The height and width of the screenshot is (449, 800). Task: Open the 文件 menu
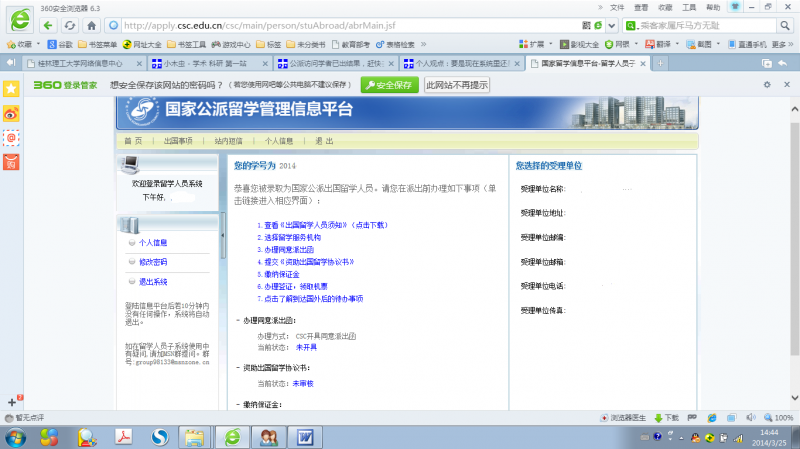click(617, 8)
